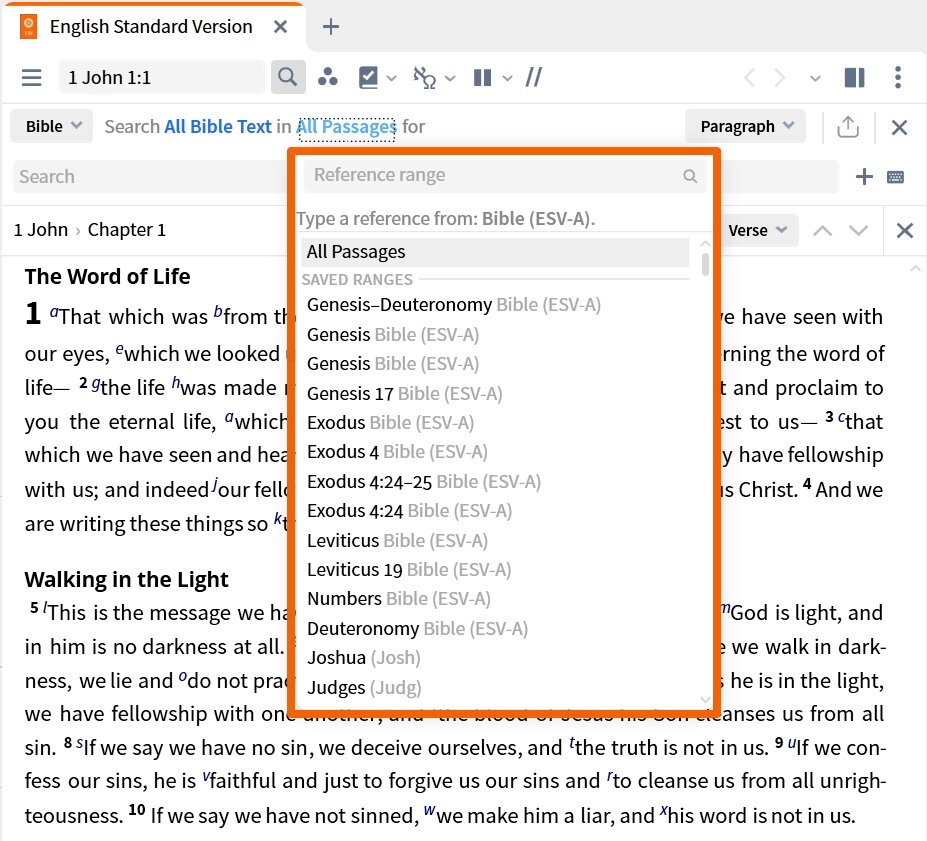Open the Bible search type dropdown
This screenshot has width=927, height=841.
52,126
